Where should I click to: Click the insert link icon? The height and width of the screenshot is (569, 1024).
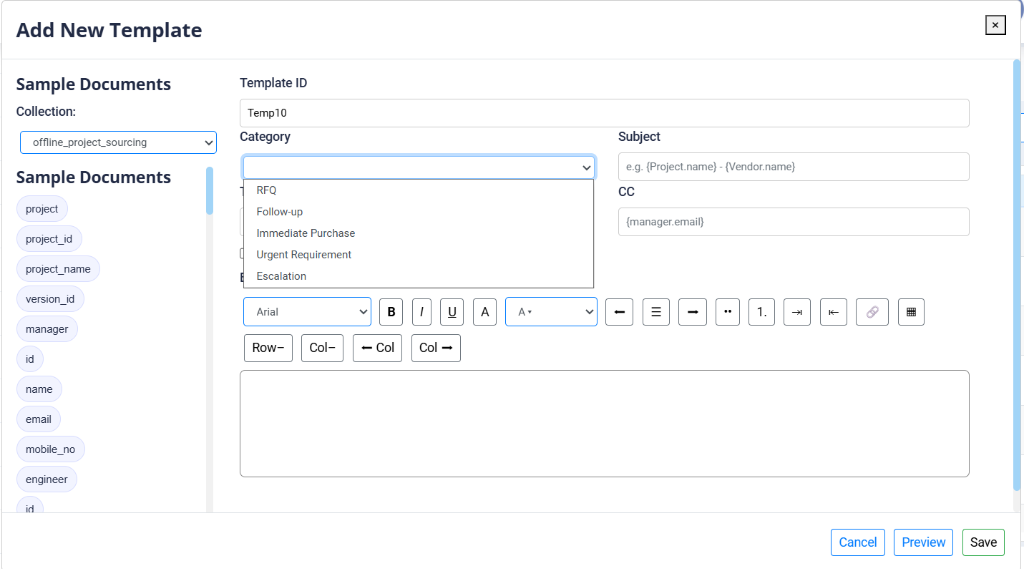(872, 312)
